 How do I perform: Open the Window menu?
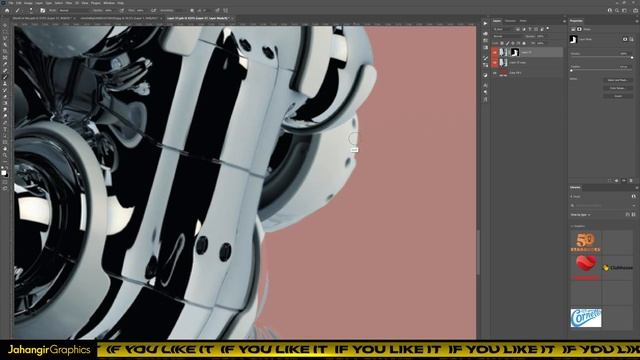tap(109, 2)
